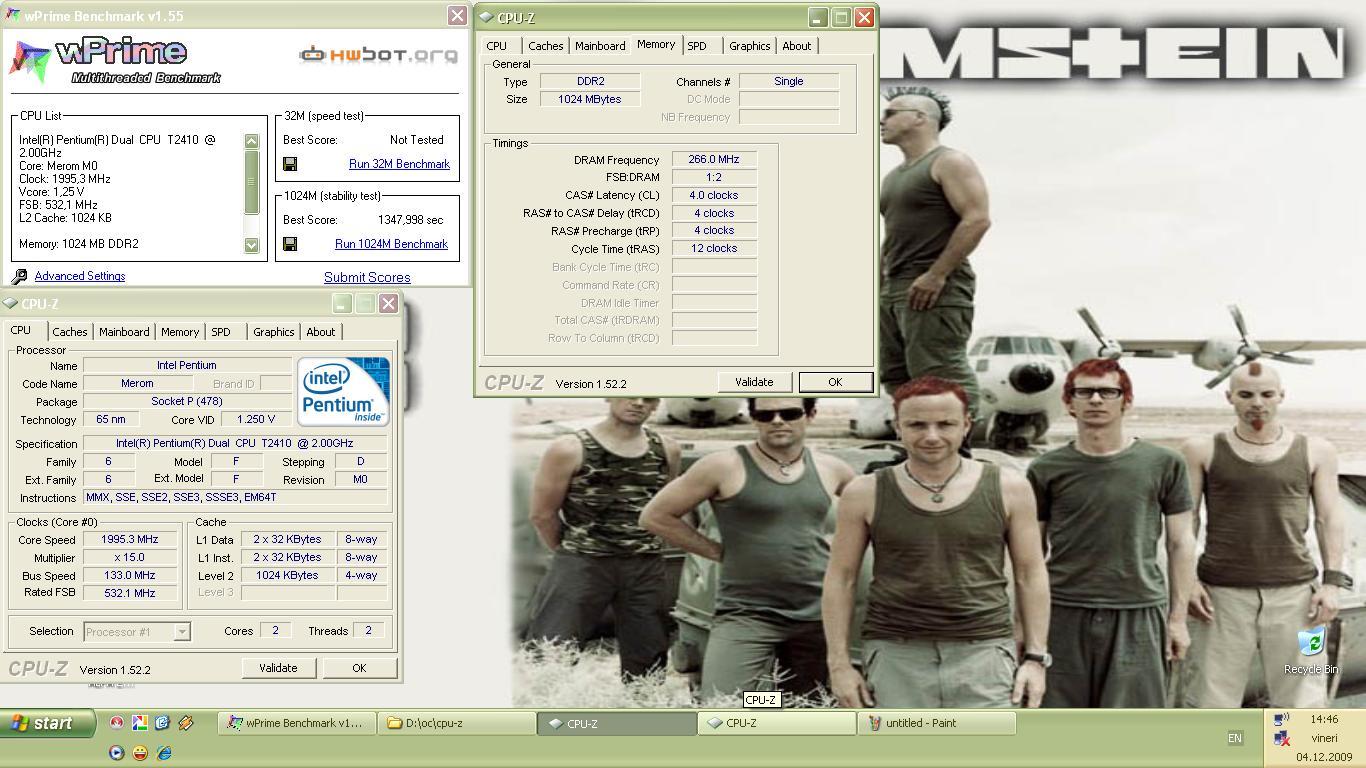Launch Windows Media Player from quick launch
Screen dimensions: 1366x768
click(x=117, y=752)
